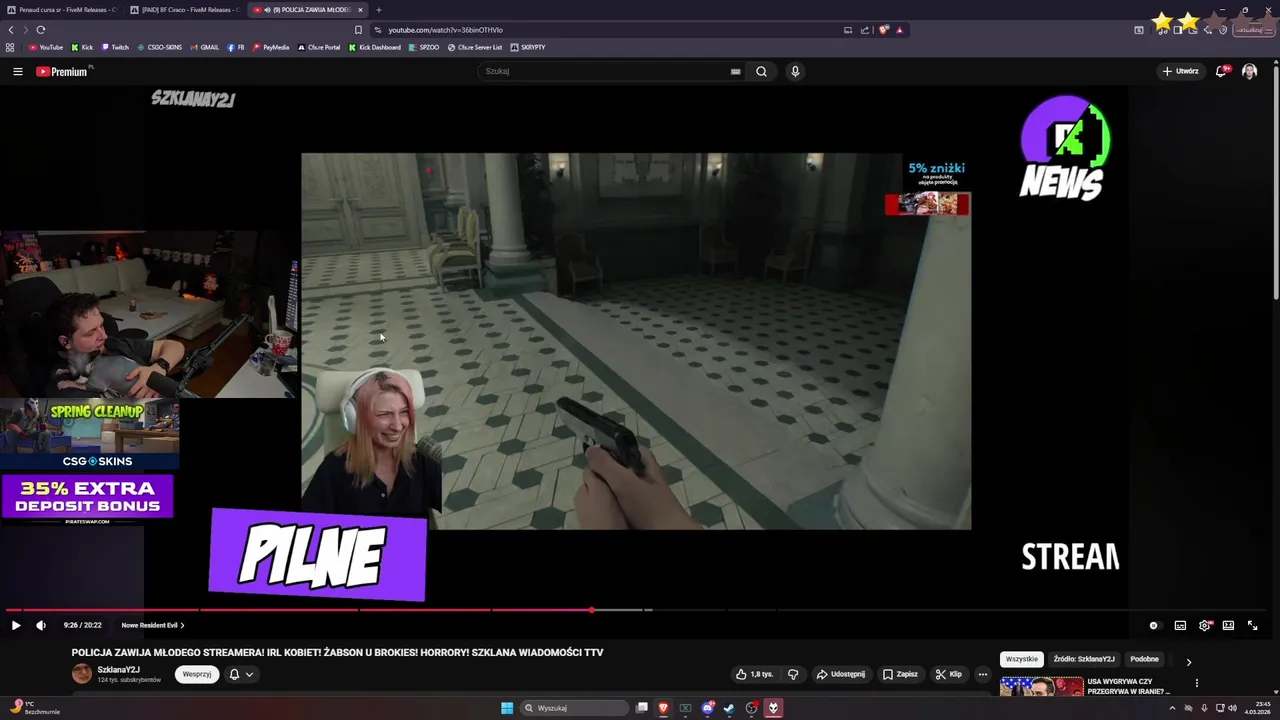Screen dimensions: 1280x720
Task: Open chapter Nowe Resident Evil
Action: (153, 625)
